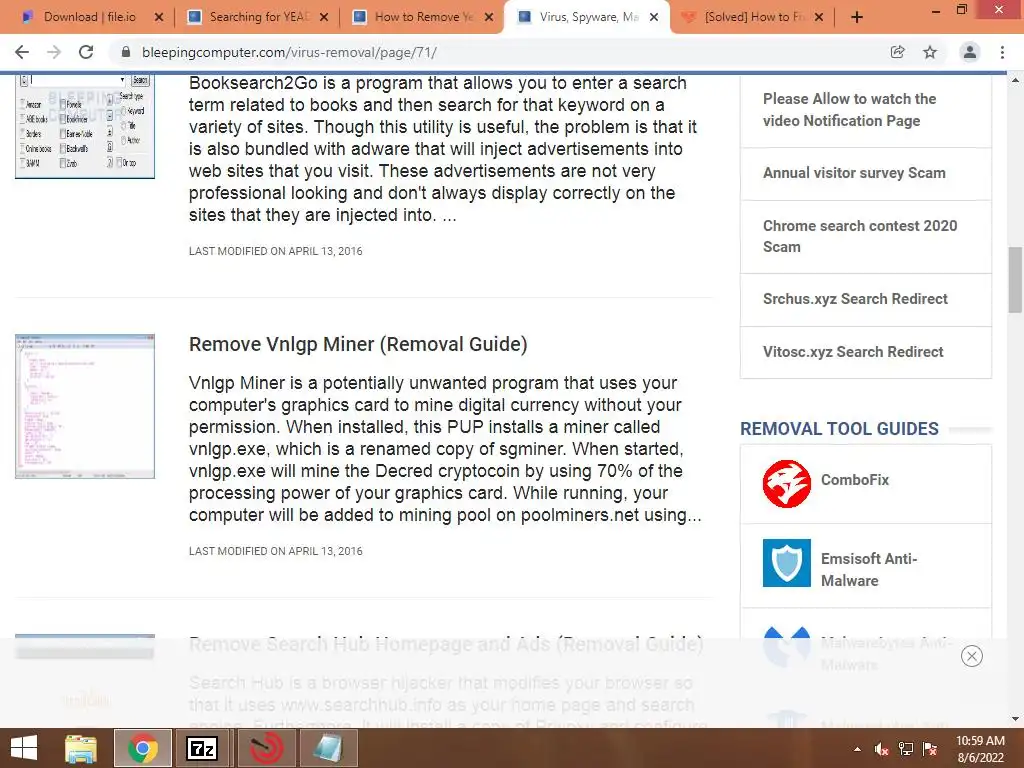Open 7-Zip from the taskbar
Image resolution: width=1024 pixels, height=768 pixels.
[x=201, y=748]
